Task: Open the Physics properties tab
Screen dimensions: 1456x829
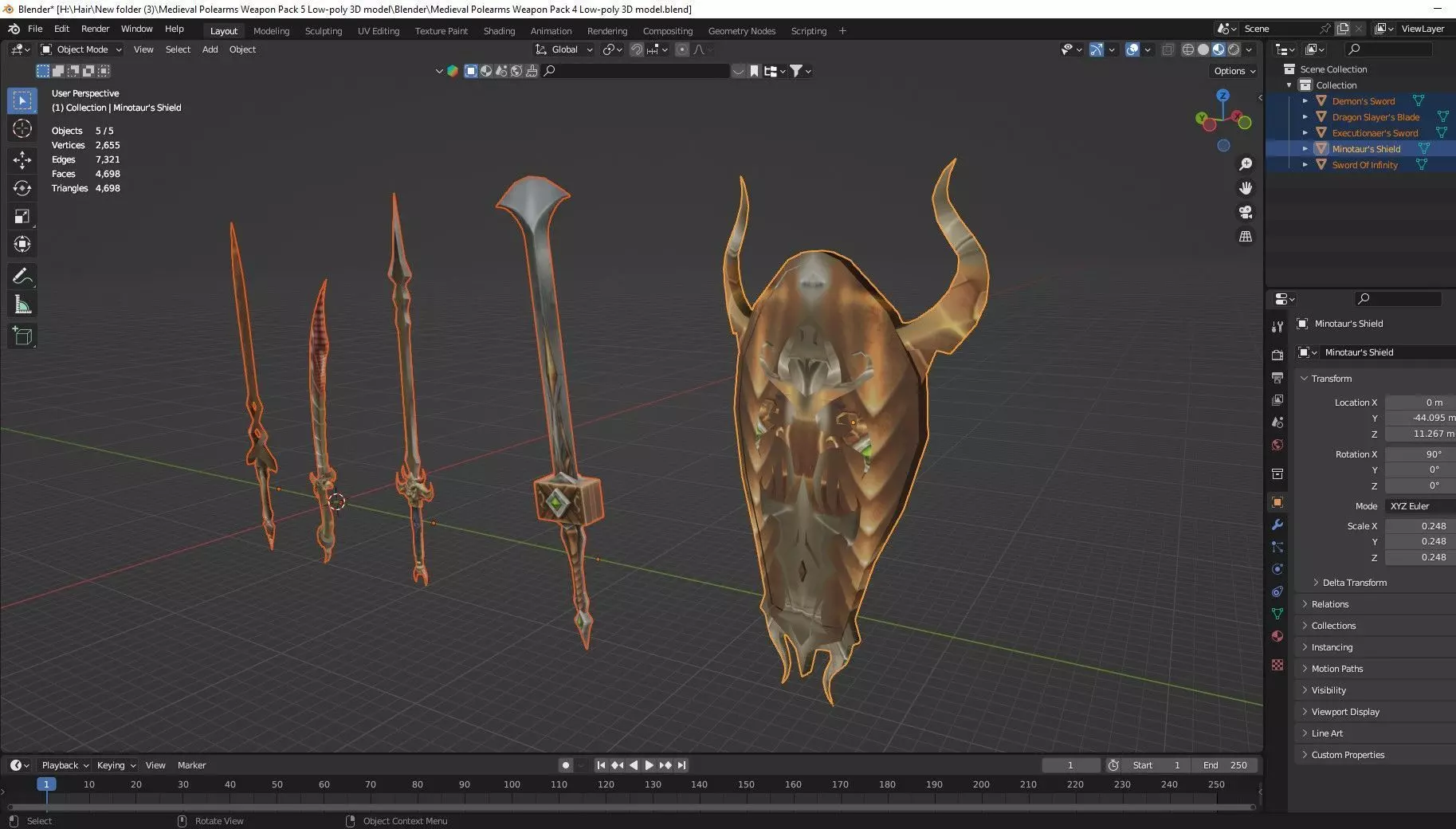Action: pos(1277,569)
